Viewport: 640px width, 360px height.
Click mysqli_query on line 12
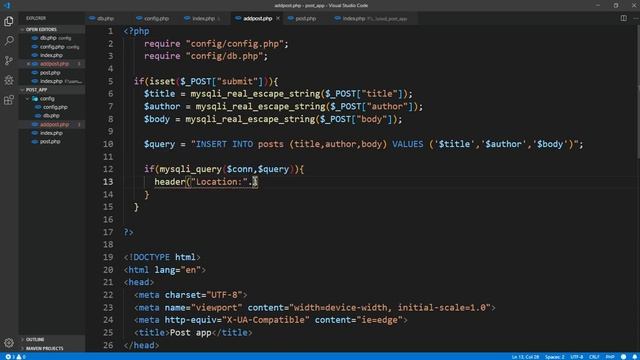click(190, 169)
